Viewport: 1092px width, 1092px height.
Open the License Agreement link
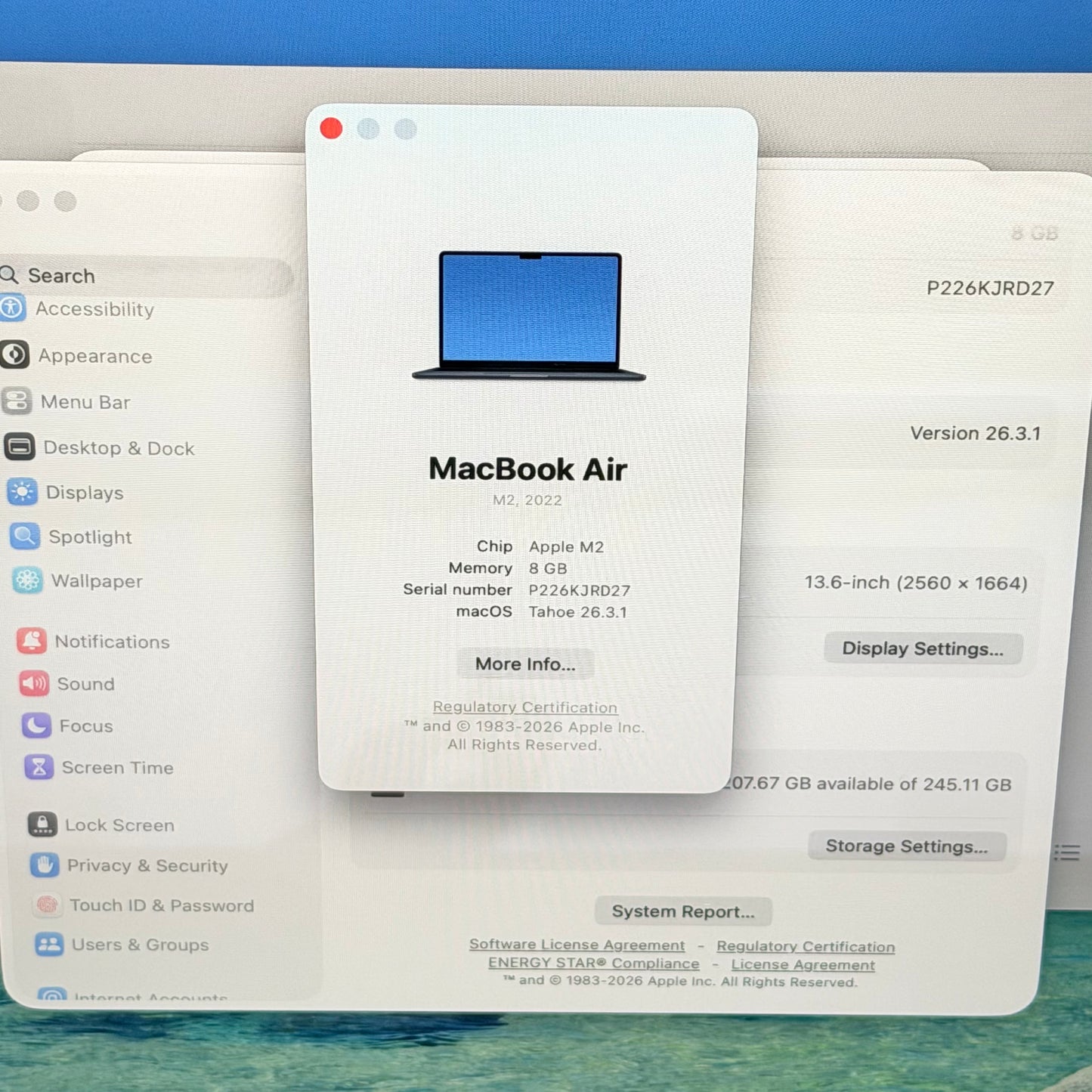[803, 965]
